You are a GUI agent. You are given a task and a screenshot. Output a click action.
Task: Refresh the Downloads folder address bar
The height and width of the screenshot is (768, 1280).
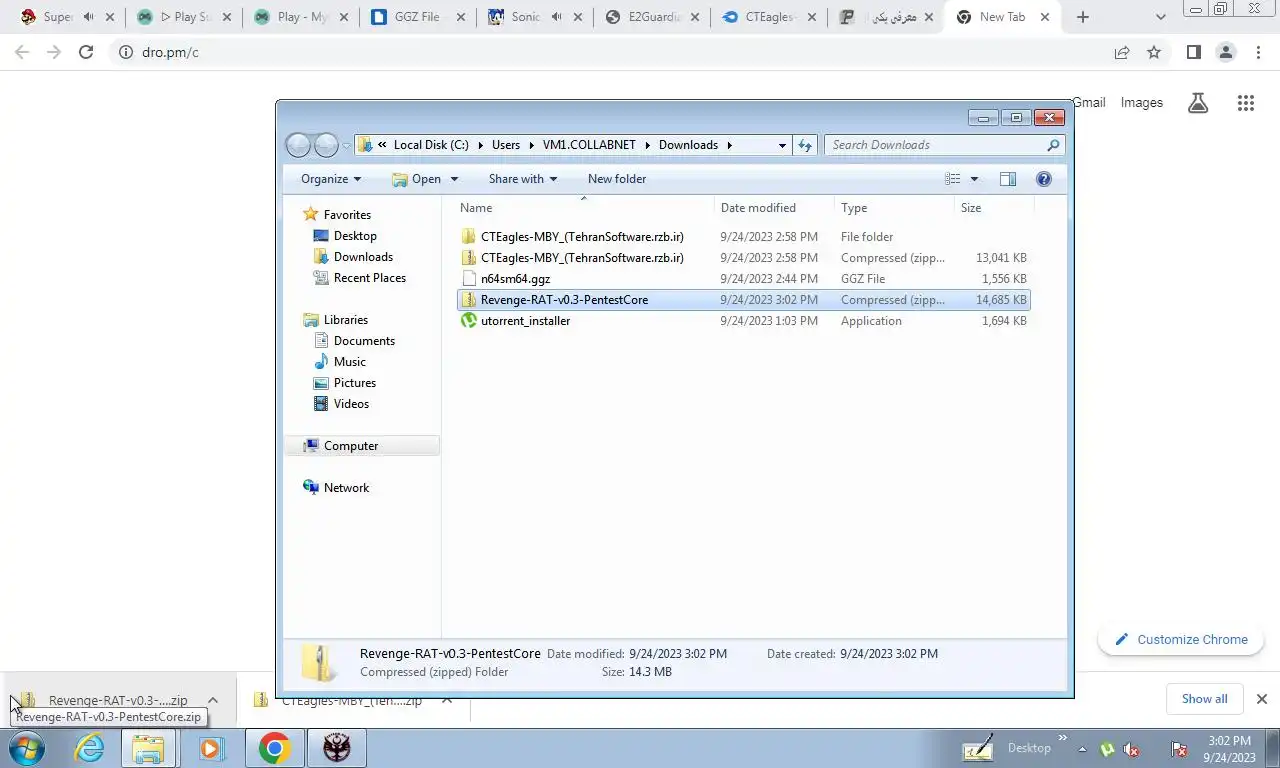click(805, 145)
